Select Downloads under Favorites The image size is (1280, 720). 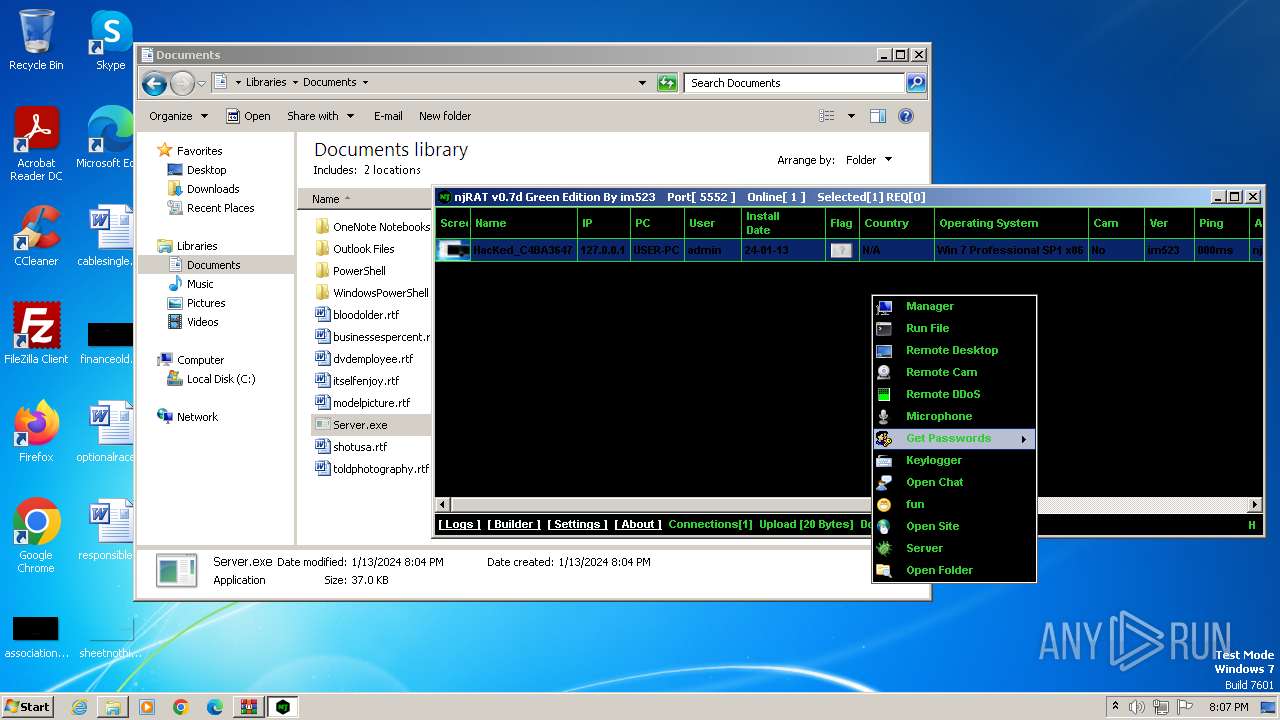[213, 189]
